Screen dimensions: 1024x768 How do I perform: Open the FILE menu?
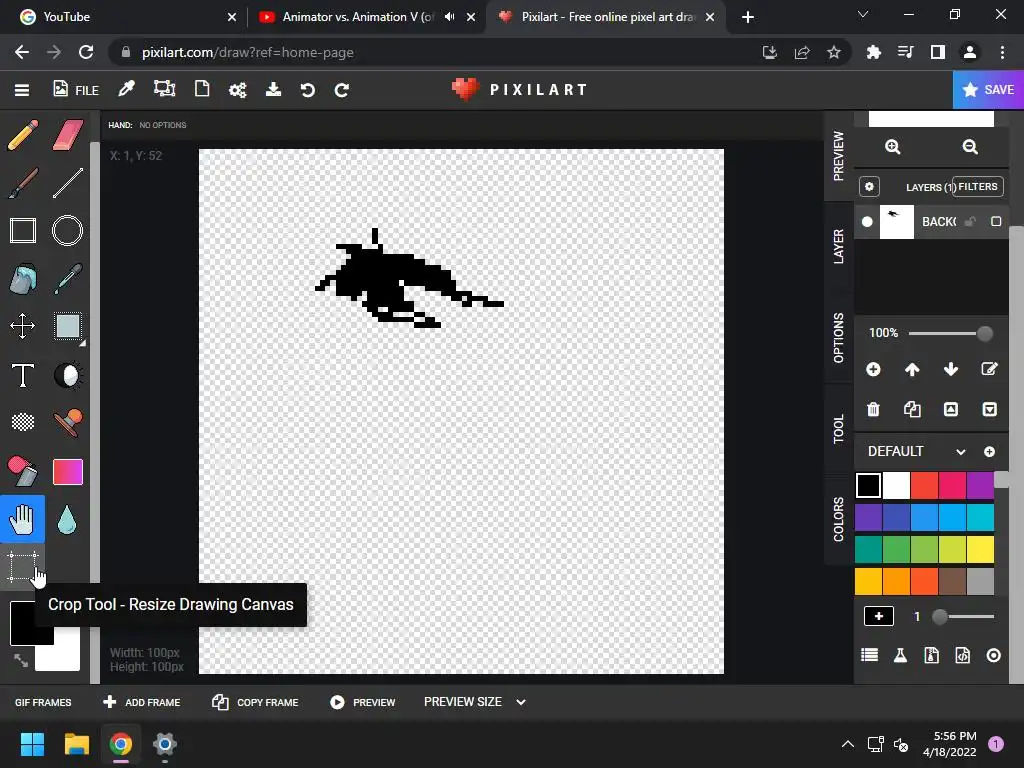[76, 89]
